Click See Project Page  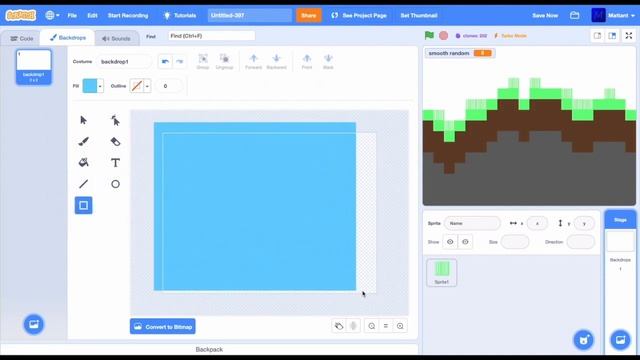coord(359,16)
